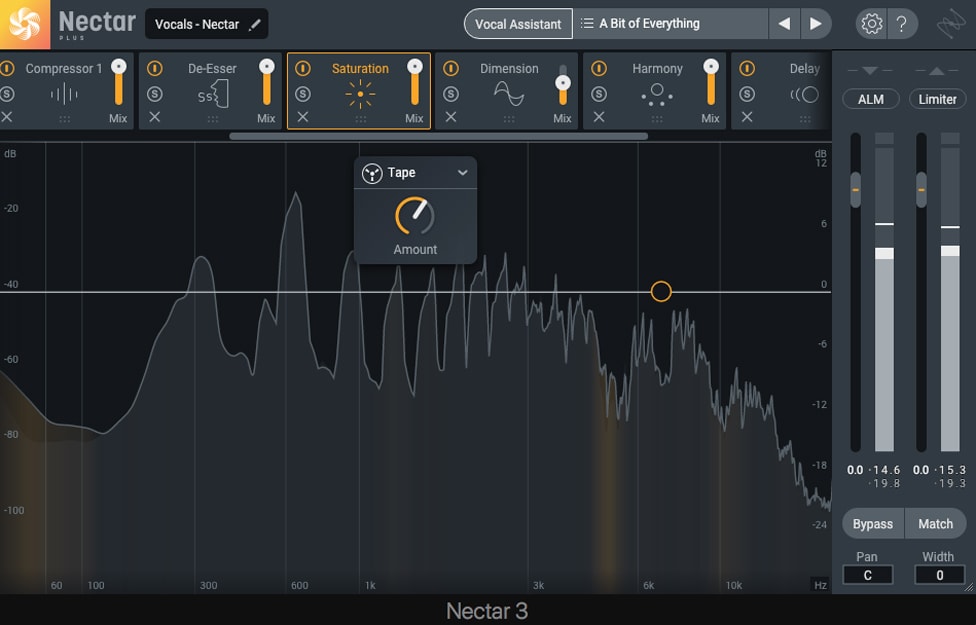Remove the De-Esser module
The height and width of the screenshot is (625, 976).
pos(155,116)
